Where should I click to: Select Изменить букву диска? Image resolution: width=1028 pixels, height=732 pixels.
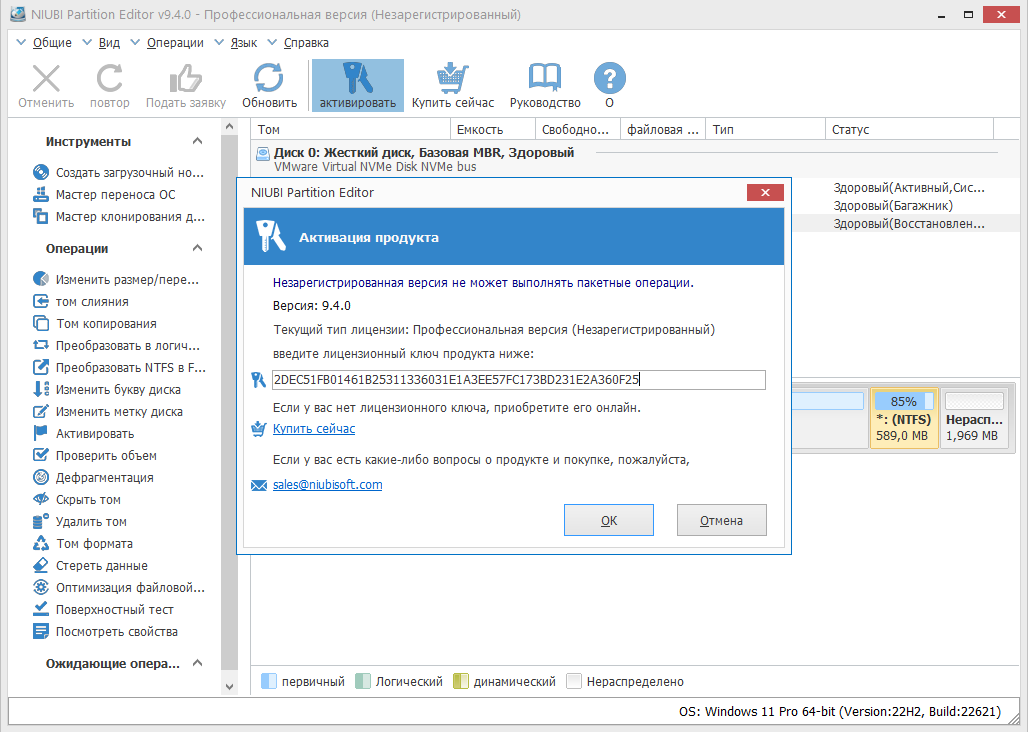tap(107, 389)
